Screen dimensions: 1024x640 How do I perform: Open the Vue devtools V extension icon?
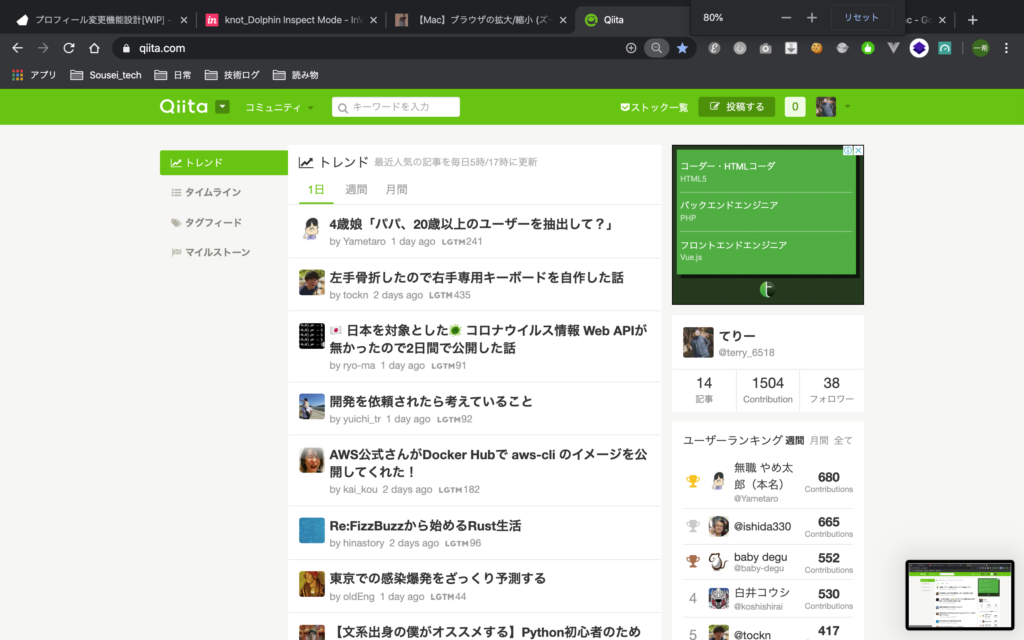click(893, 48)
